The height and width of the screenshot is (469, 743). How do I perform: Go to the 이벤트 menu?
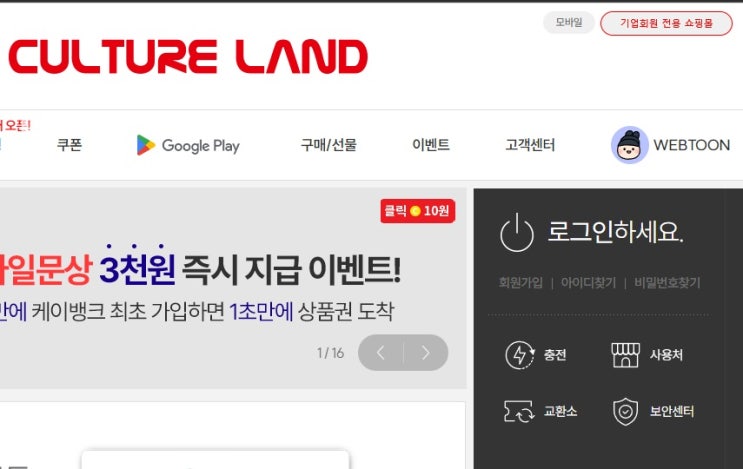431,144
